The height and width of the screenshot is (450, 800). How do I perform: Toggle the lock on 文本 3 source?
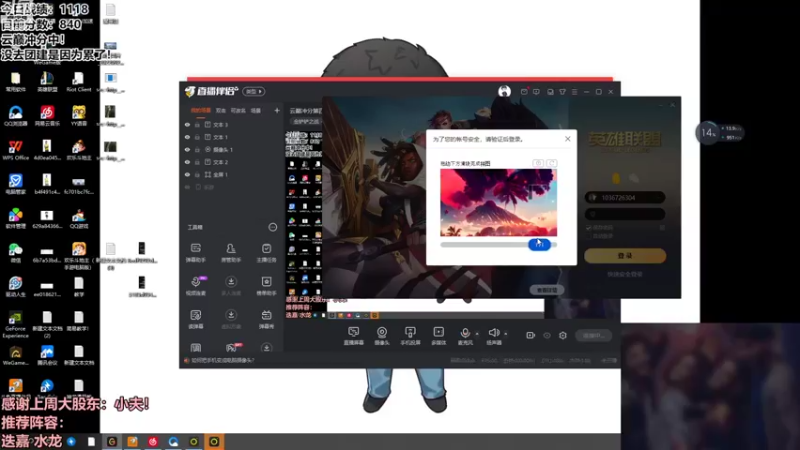pyautogui.click(x=197, y=124)
